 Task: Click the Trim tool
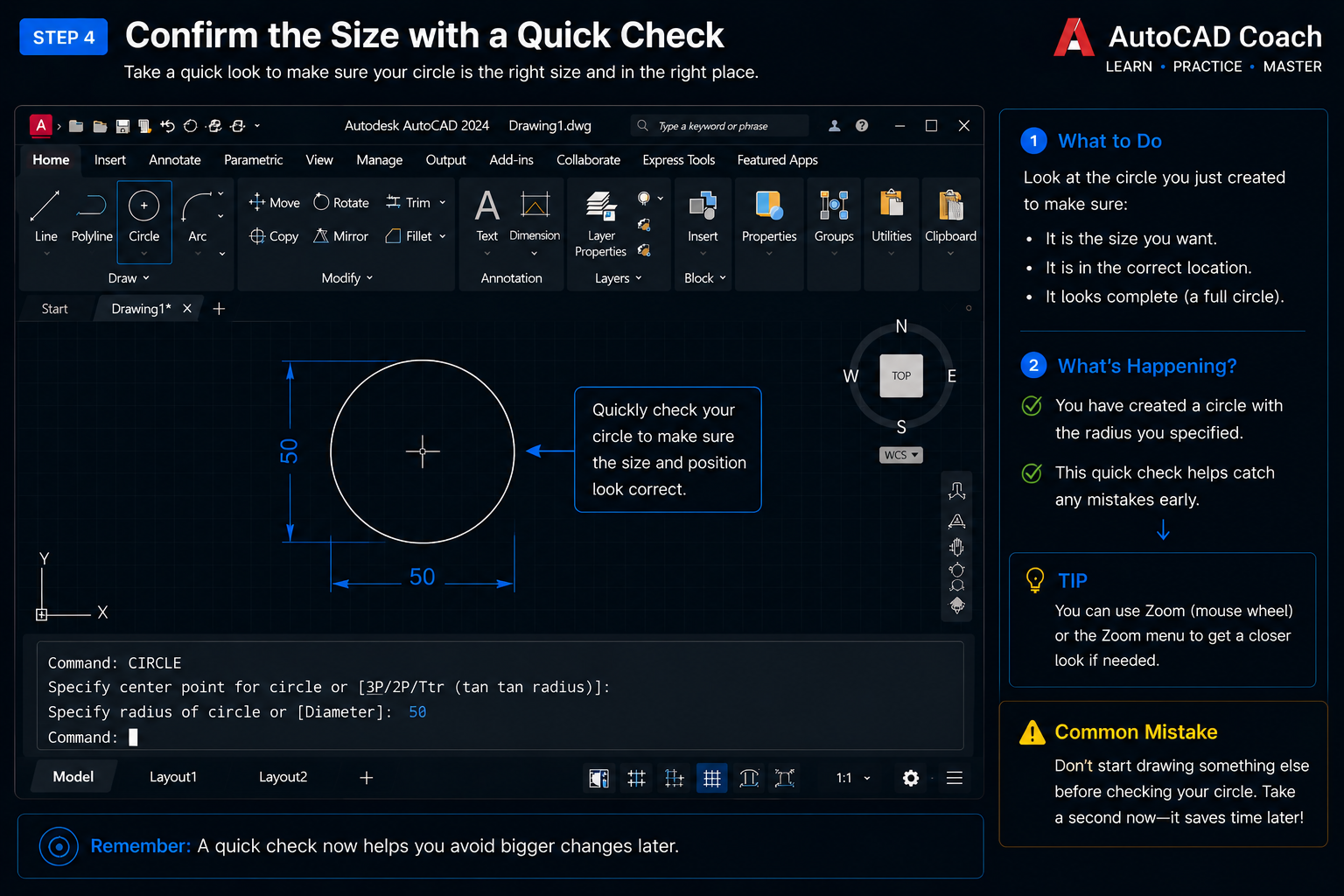[x=409, y=202]
